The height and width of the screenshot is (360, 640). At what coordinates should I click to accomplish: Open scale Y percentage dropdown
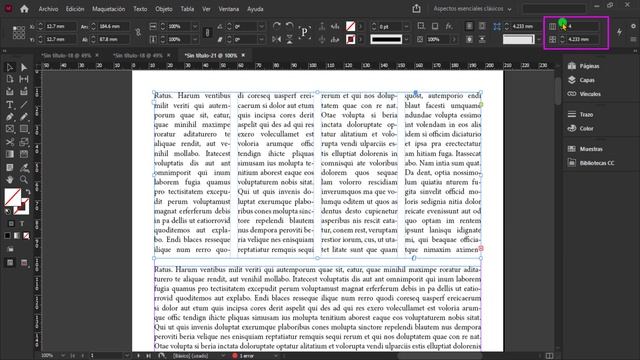coord(195,39)
